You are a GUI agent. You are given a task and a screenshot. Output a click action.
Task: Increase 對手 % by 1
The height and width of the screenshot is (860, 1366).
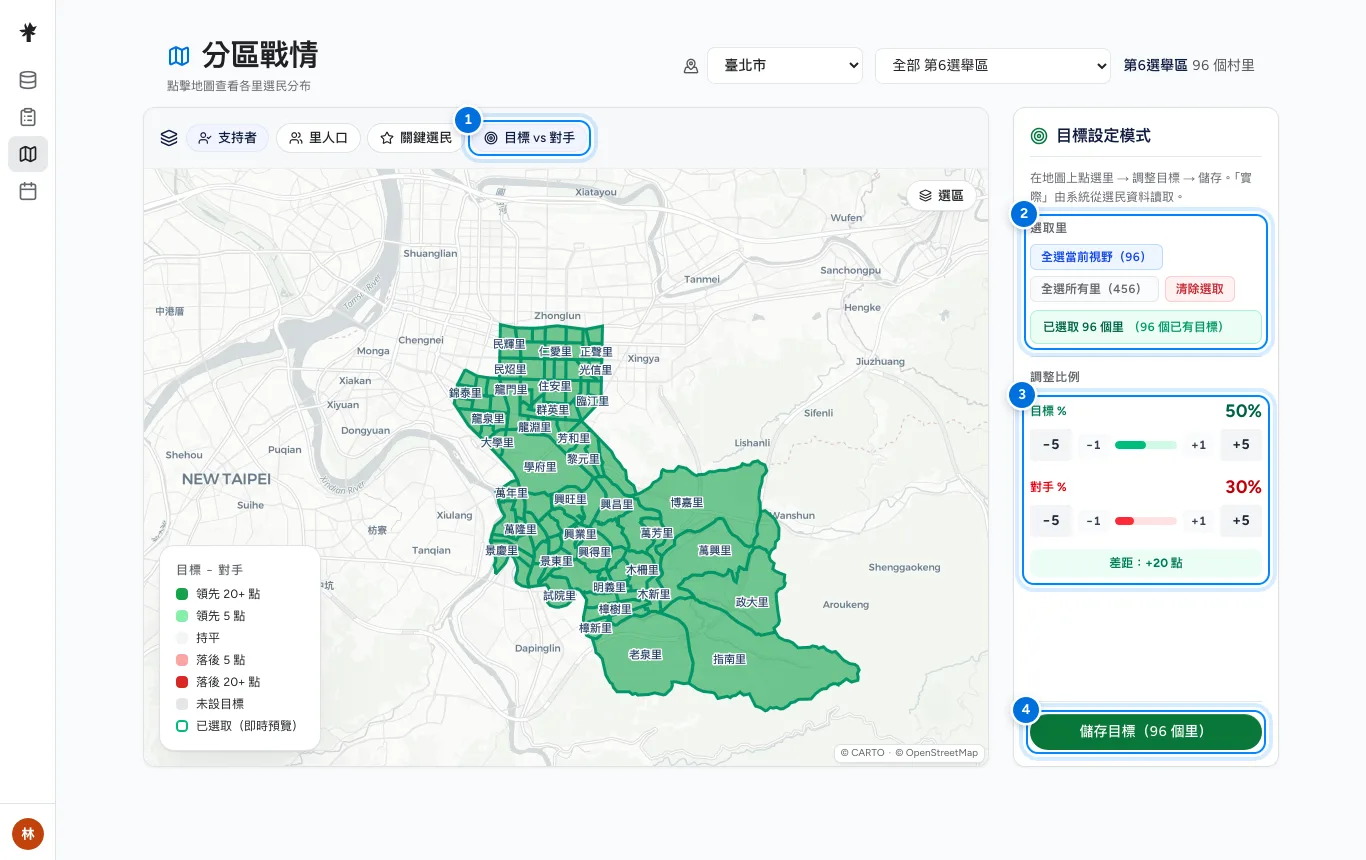[x=1198, y=521]
